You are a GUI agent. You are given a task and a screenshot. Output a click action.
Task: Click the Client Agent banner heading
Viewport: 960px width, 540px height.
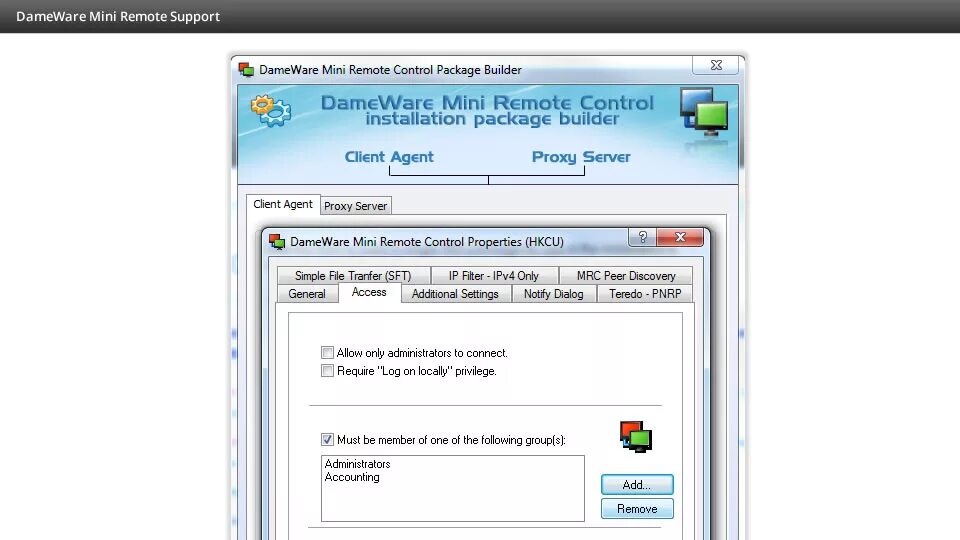pyautogui.click(x=389, y=157)
